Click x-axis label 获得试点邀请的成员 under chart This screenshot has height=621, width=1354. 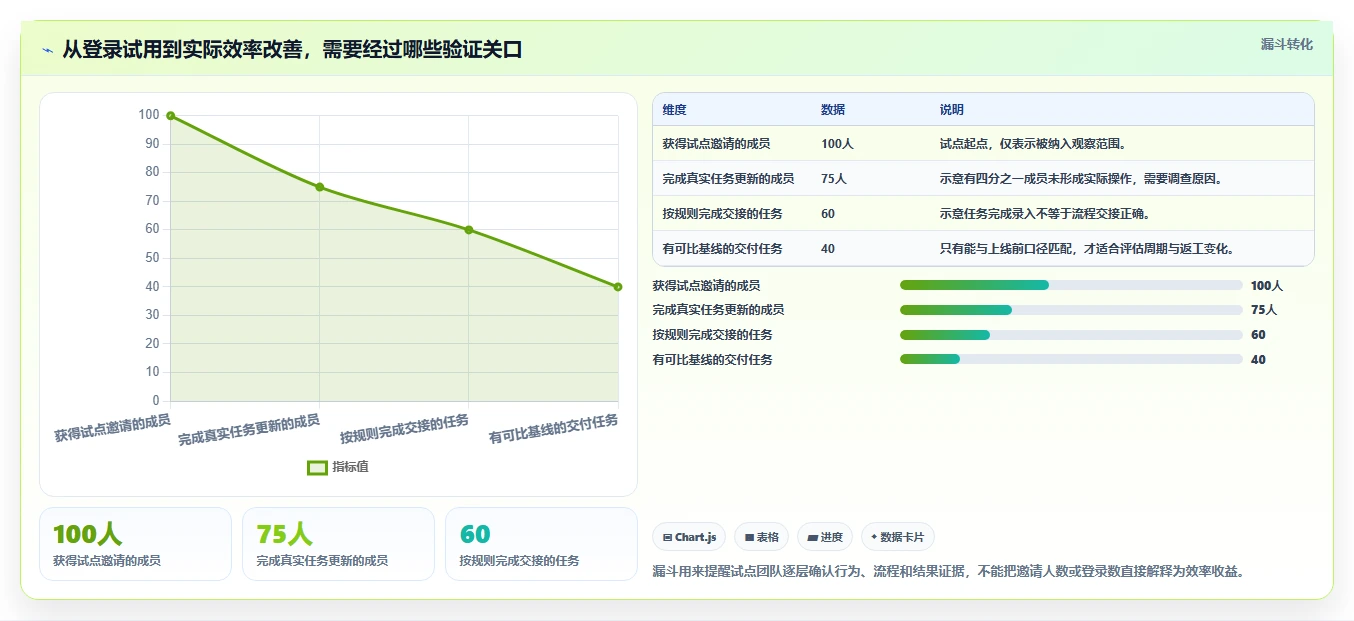click(112, 428)
